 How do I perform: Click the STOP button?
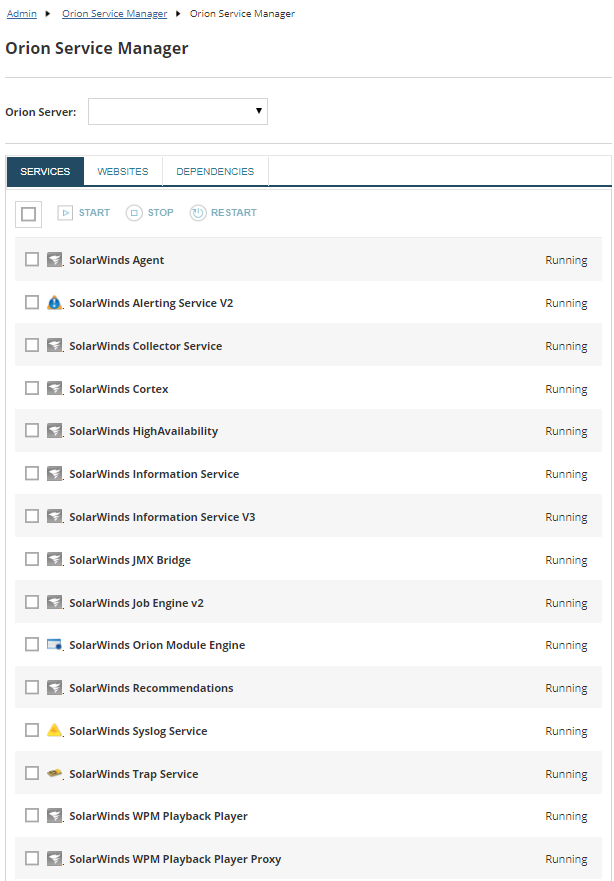pos(149,212)
